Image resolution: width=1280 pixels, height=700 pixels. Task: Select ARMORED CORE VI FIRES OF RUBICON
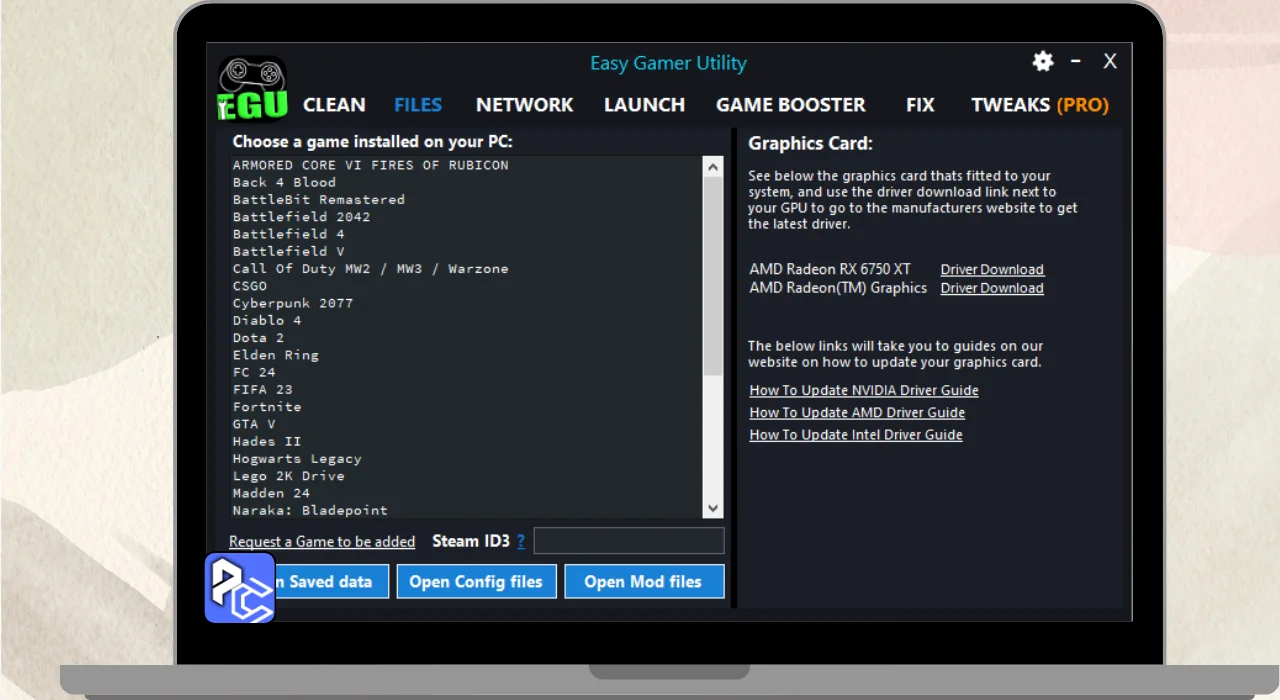click(x=370, y=165)
